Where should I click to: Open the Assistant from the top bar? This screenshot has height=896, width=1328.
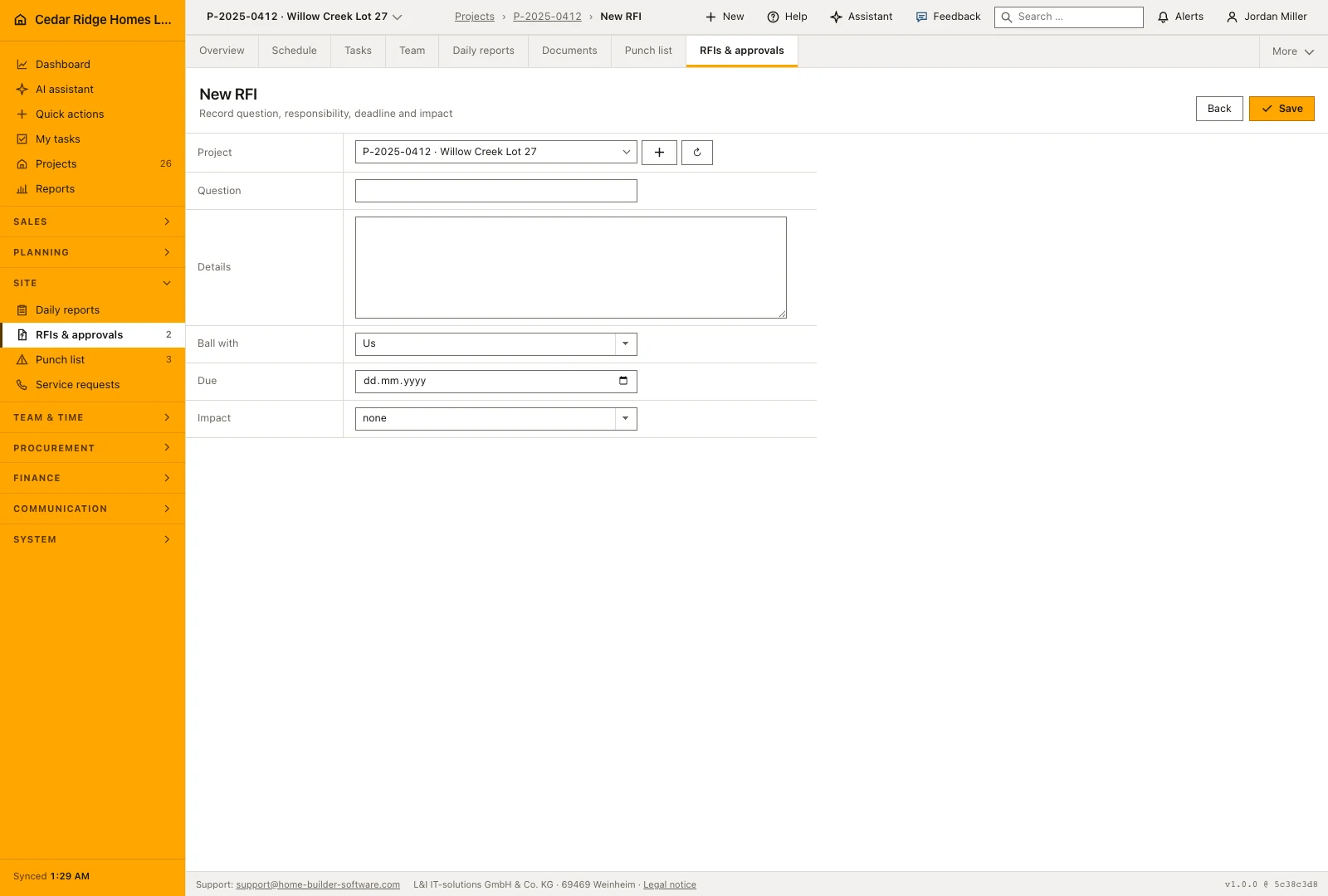pos(862,17)
